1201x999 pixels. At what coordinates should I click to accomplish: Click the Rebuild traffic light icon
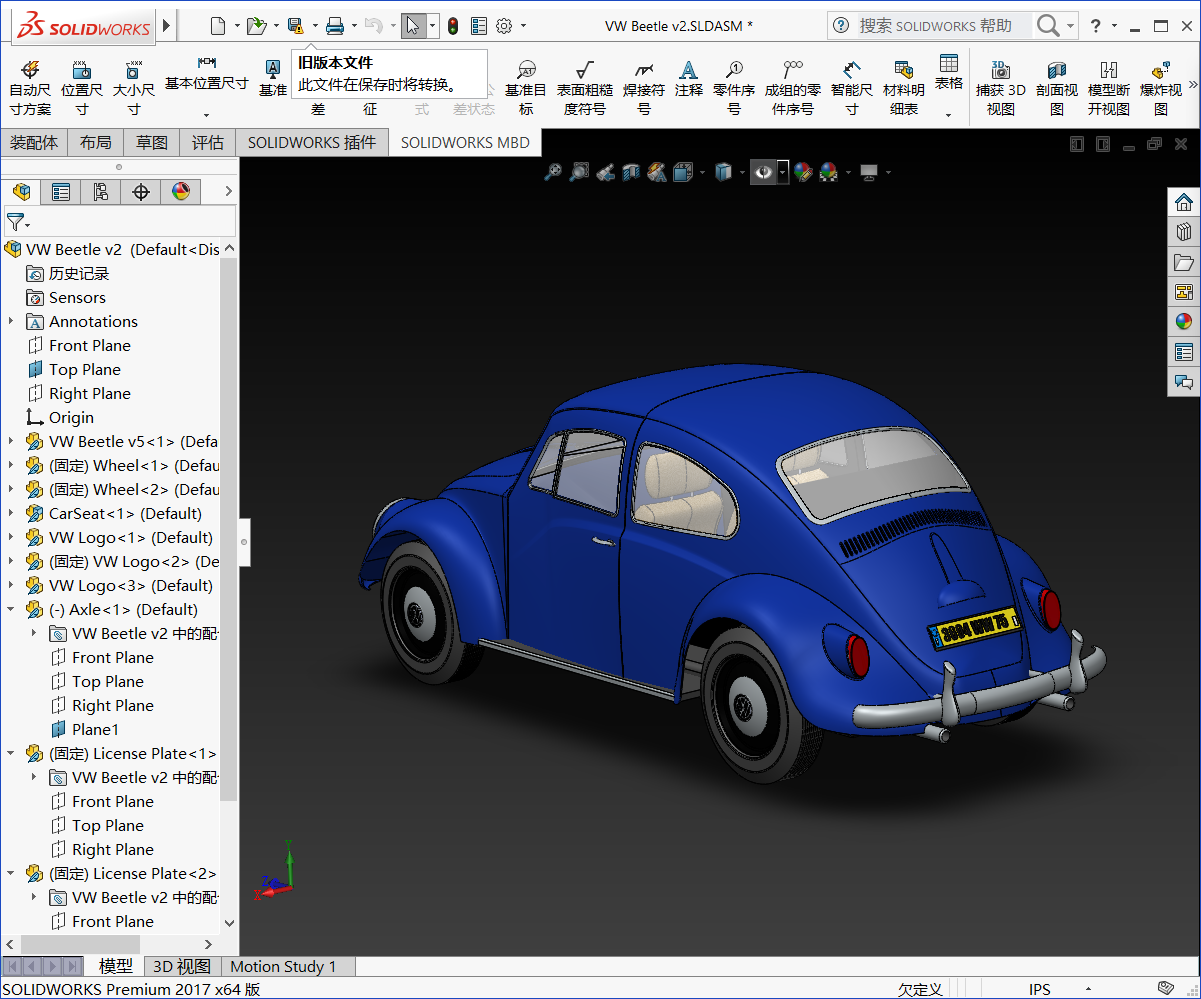pyautogui.click(x=453, y=25)
